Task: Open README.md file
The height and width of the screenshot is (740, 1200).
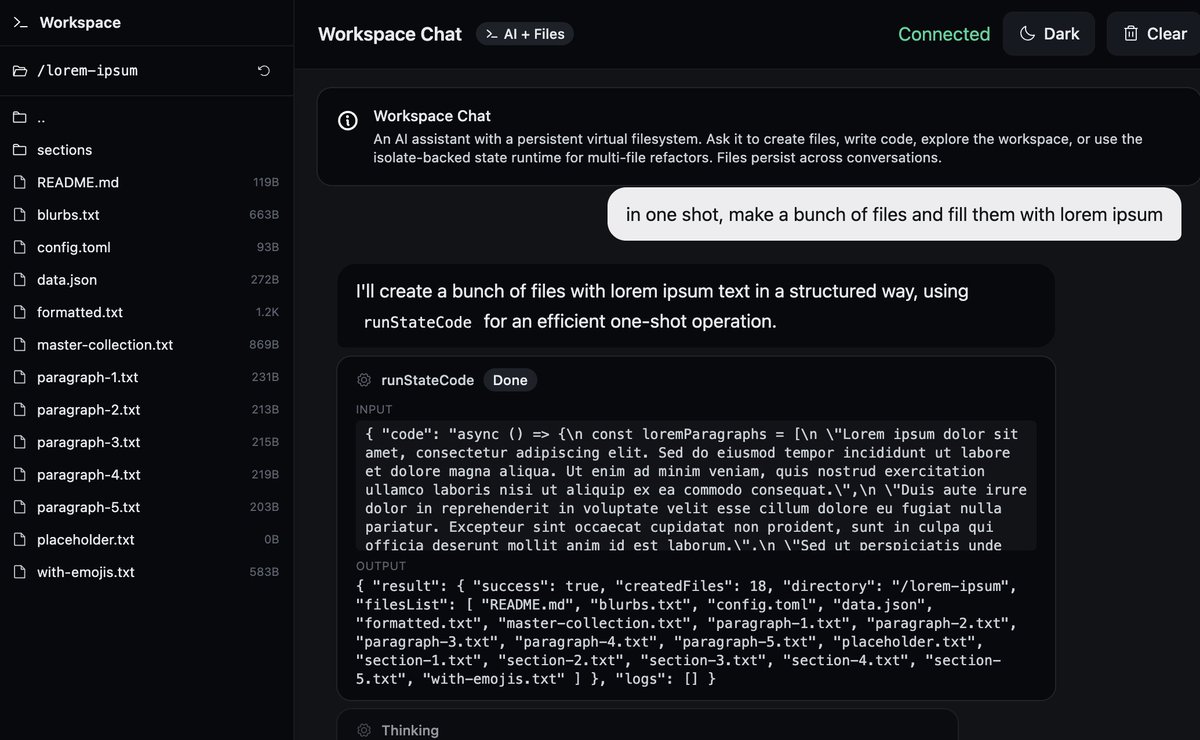Action: pyautogui.click(x=146, y=183)
